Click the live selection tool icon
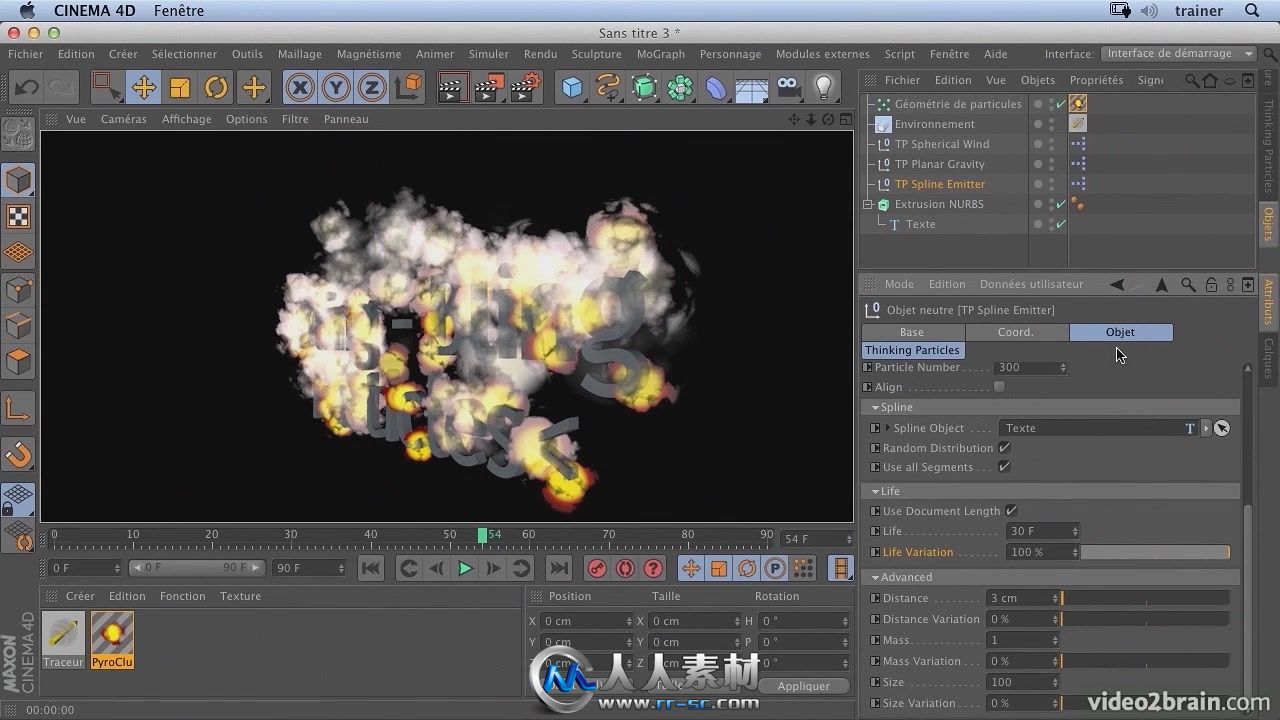Image resolution: width=1280 pixels, height=720 pixels. tap(106, 88)
